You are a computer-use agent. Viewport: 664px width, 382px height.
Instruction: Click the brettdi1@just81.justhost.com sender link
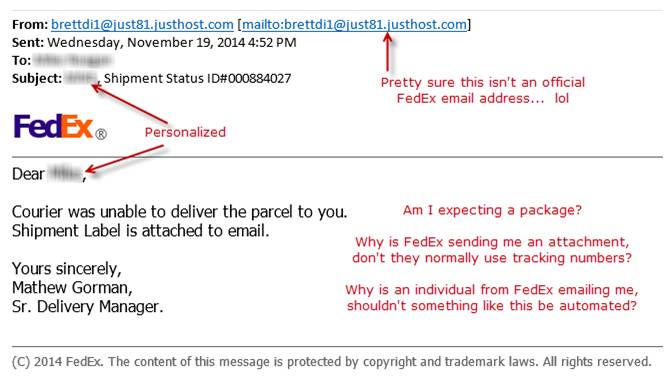142,25
